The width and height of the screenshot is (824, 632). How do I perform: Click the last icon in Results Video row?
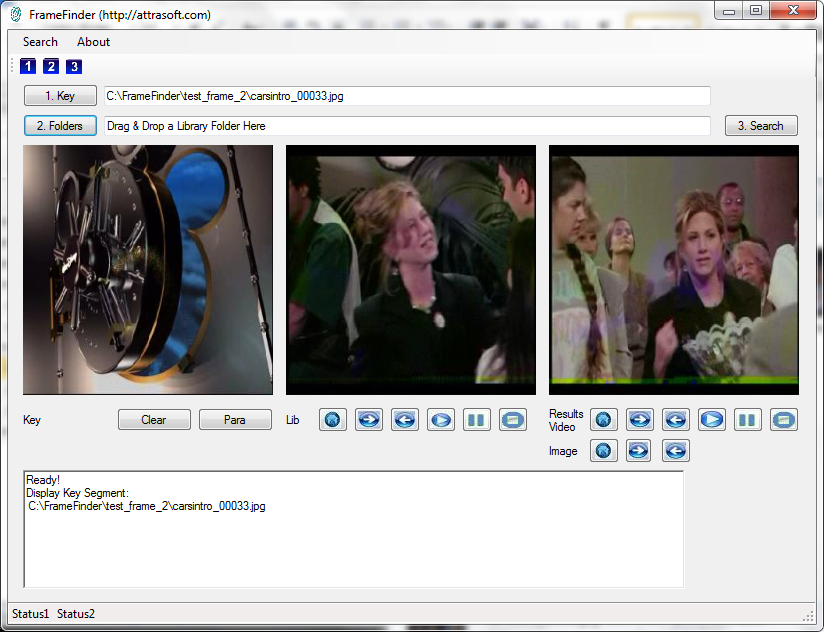coord(784,420)
